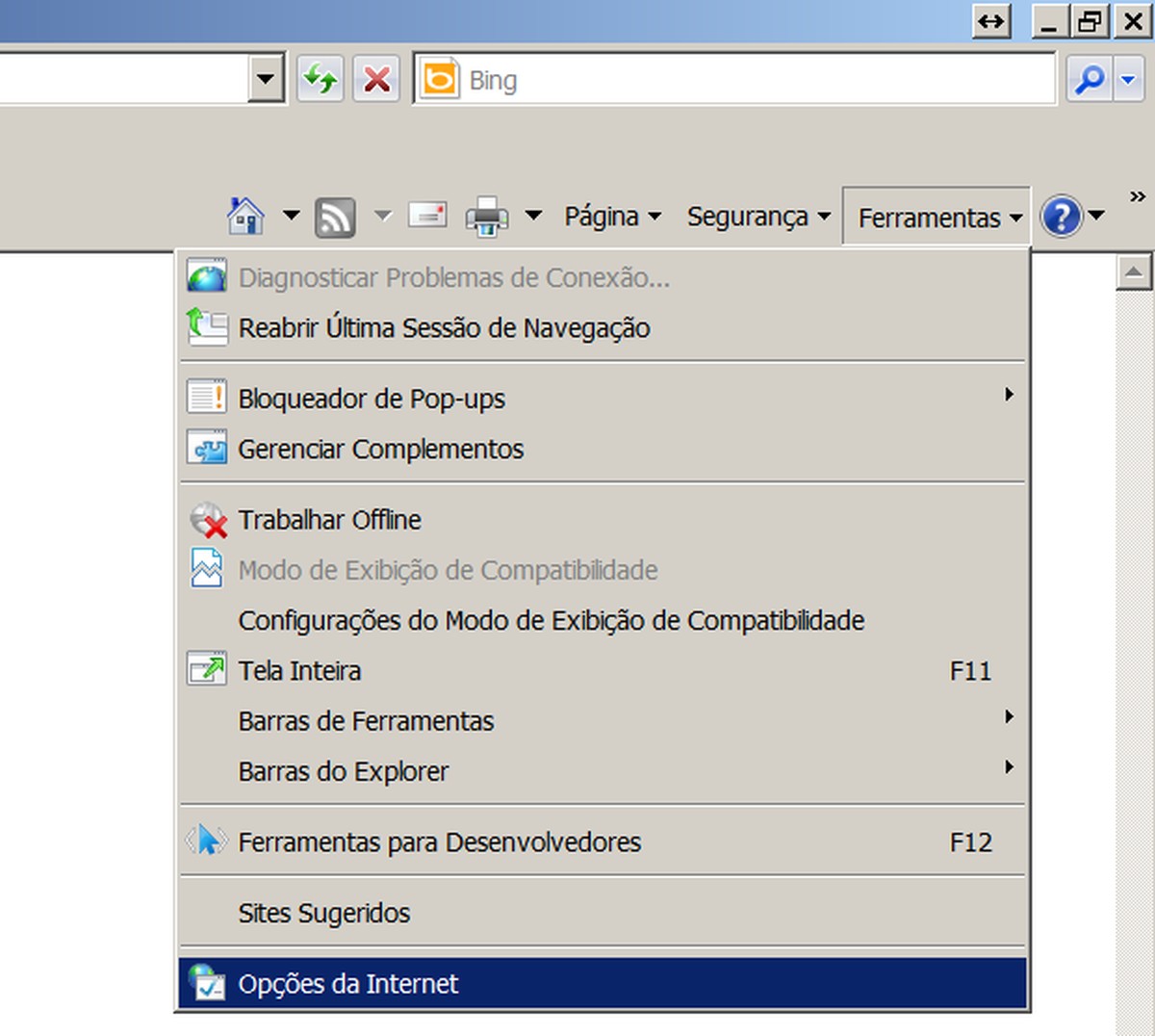Toggle Tela Inteira full screen
The height and width of the screenshot is (1036, 1155).
[x=299, y=671]
